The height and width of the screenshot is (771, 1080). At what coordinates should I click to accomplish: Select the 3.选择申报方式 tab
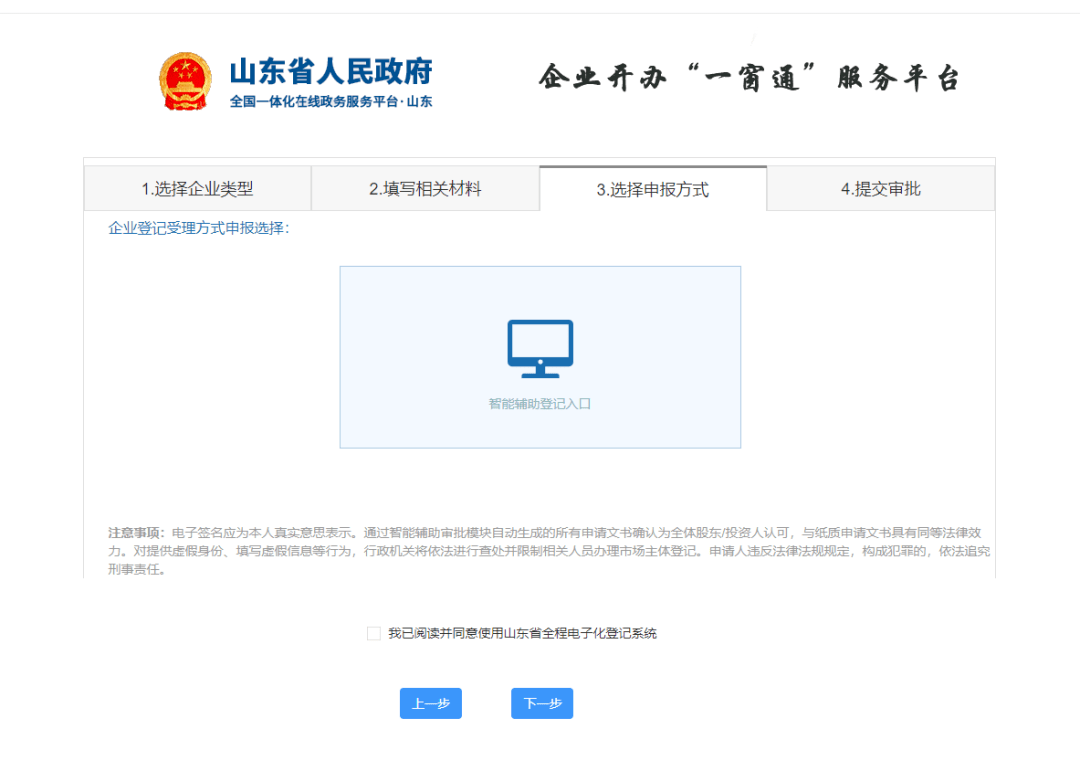pos(652,189)
